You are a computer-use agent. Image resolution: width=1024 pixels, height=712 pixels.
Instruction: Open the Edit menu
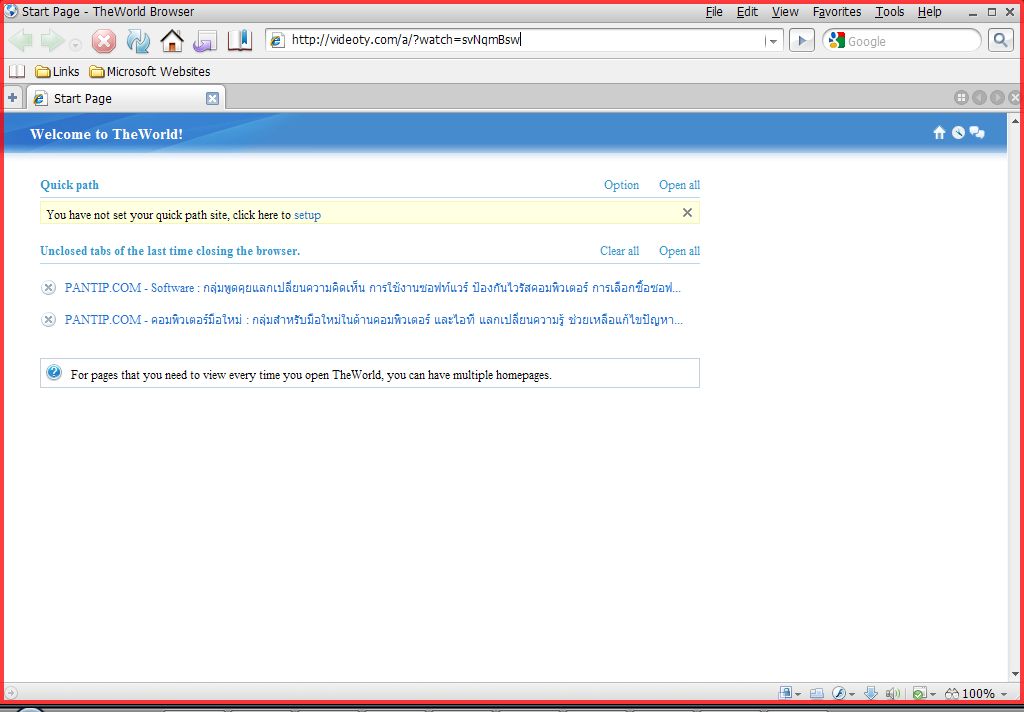[x=747, y=12]
